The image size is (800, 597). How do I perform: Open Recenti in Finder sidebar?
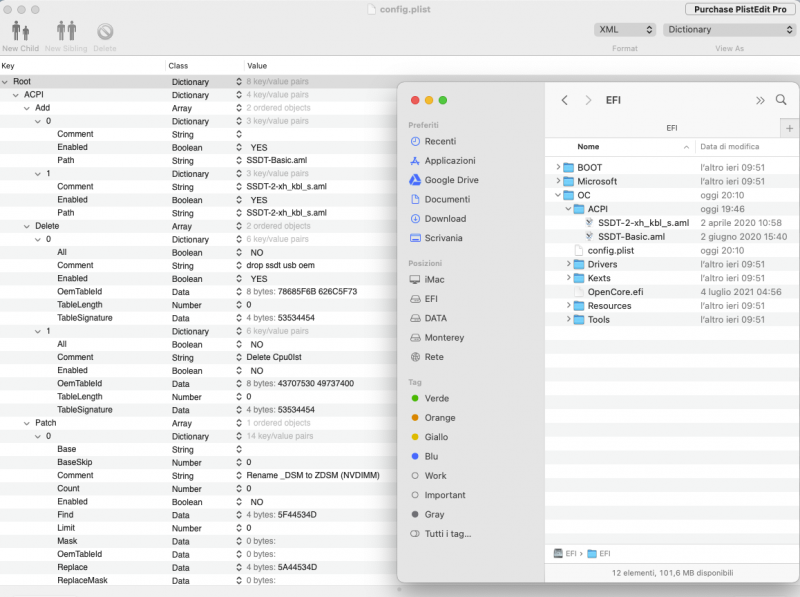point(440,142)
